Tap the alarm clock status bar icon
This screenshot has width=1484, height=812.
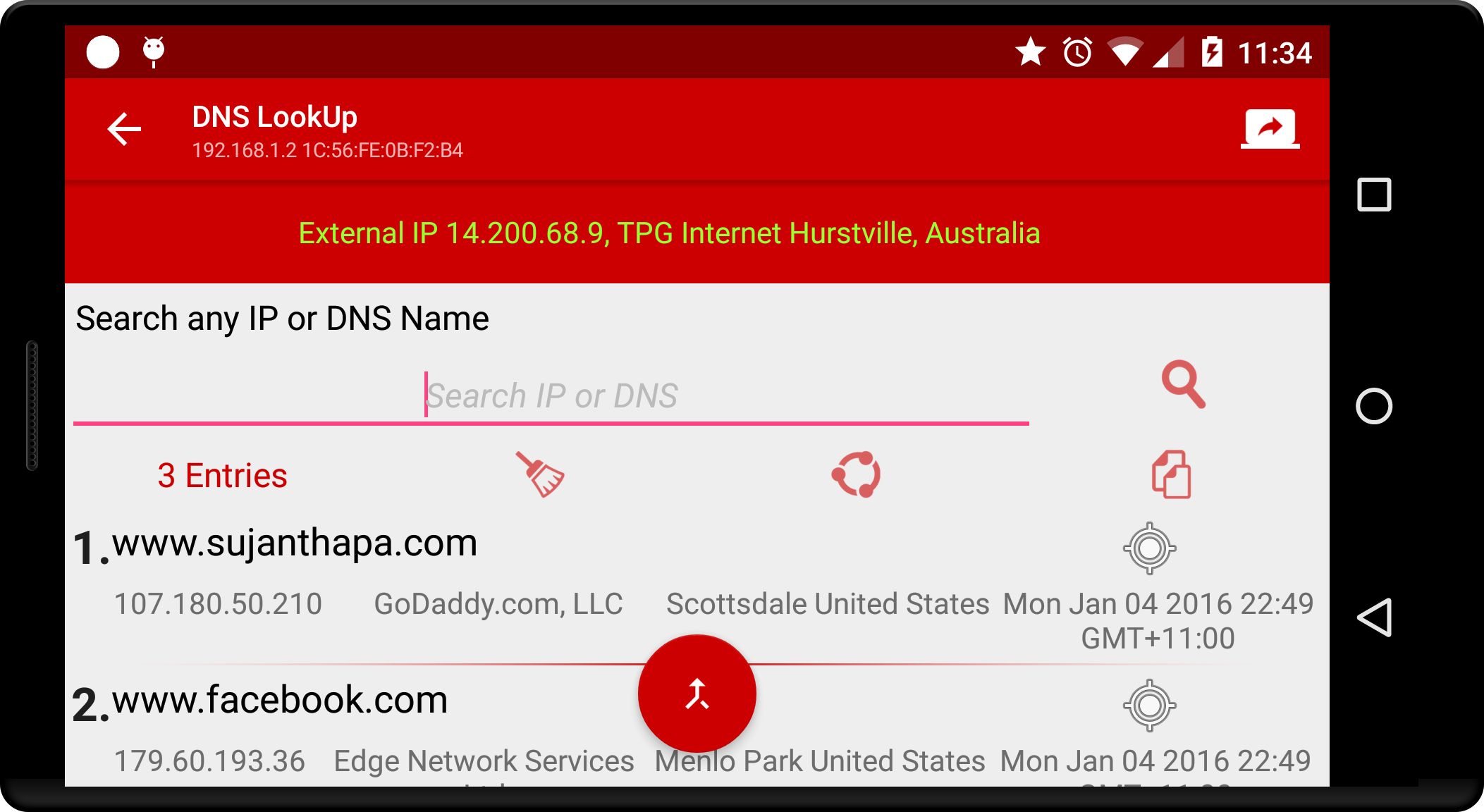tap(1077, 52)
